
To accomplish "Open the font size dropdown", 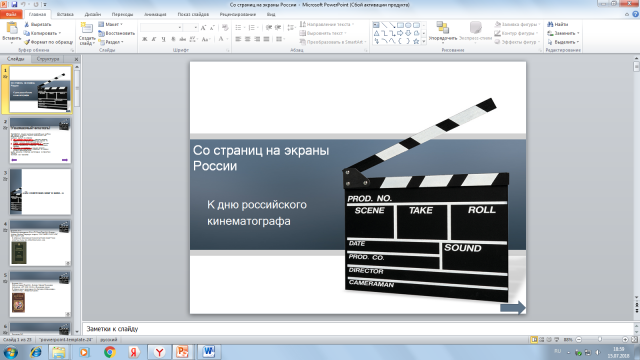I will pyautogui.click(x=196, y=27).
